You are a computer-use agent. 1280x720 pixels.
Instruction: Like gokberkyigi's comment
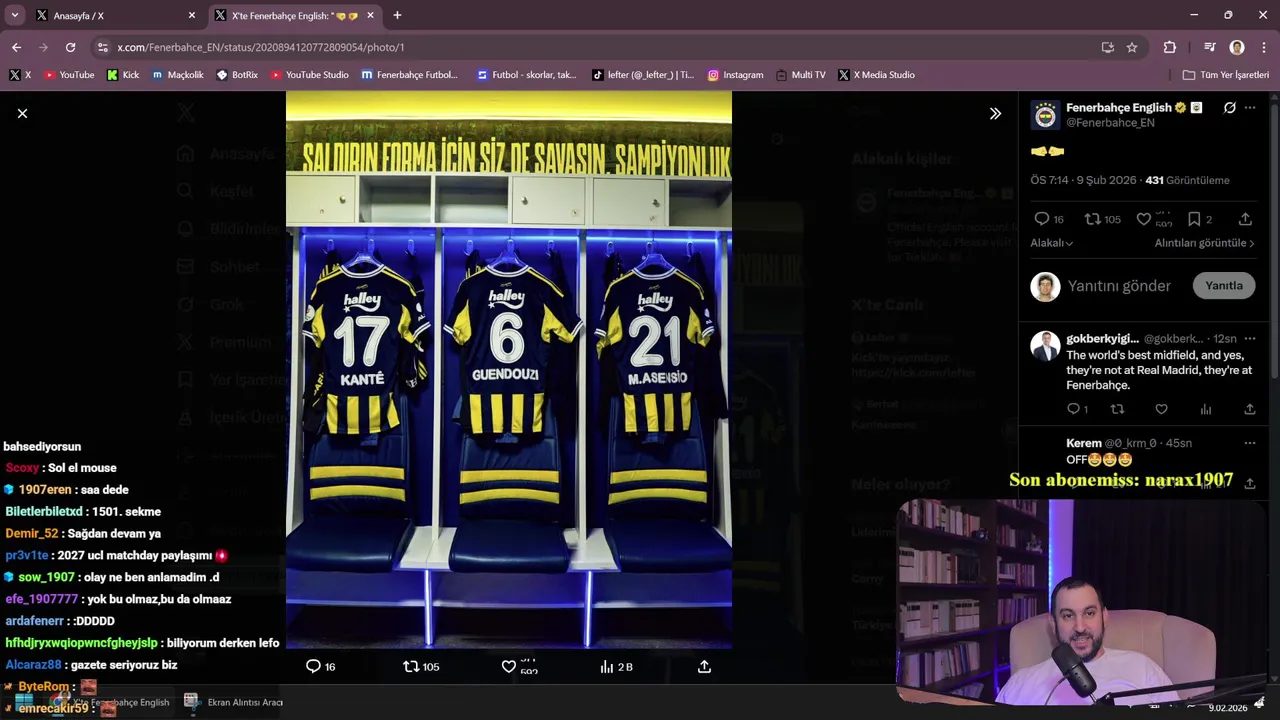[1161, 409]
